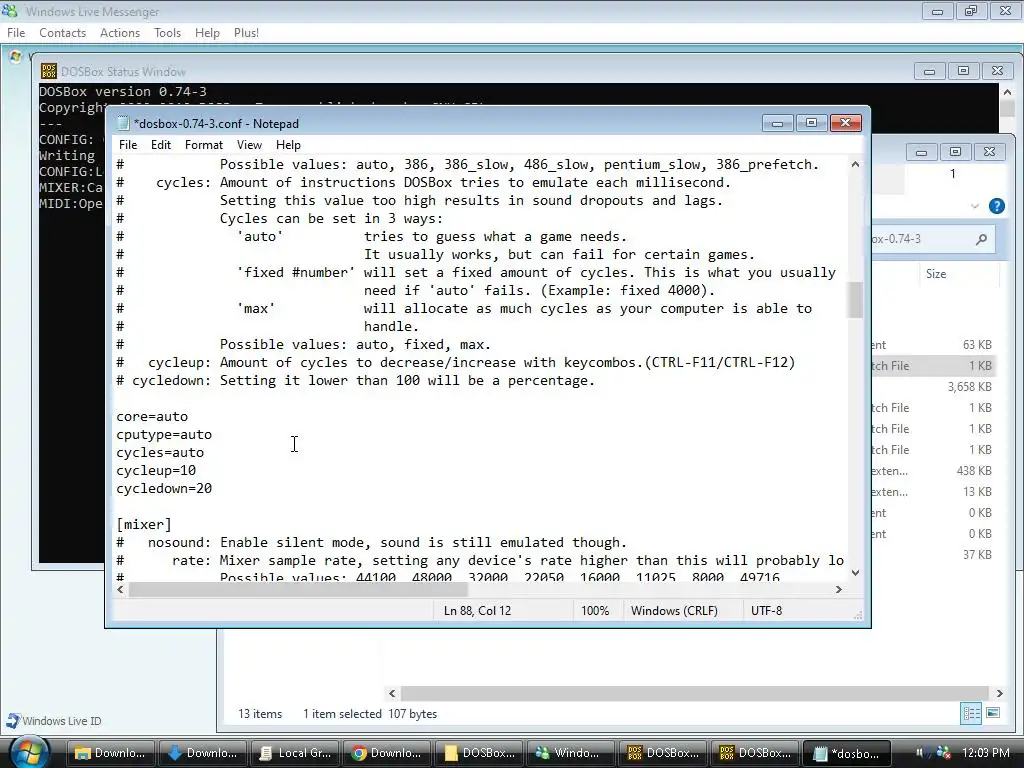This screenshot has width=1024, height=768.
Task: Open the blue-arrow Downloads taskbar button
Action: 202,753
